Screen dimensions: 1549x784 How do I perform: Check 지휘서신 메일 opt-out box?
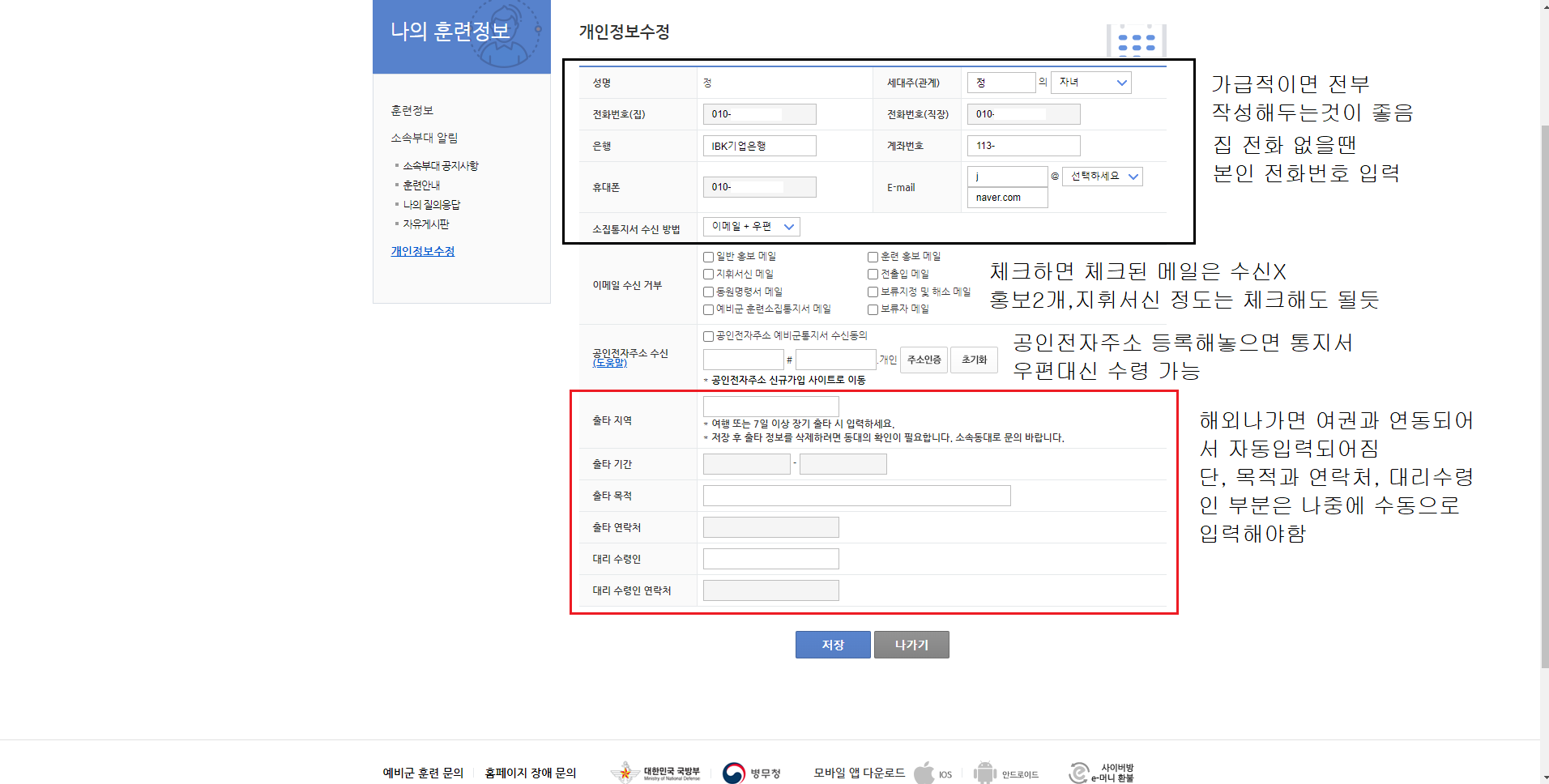pos(708,275)
